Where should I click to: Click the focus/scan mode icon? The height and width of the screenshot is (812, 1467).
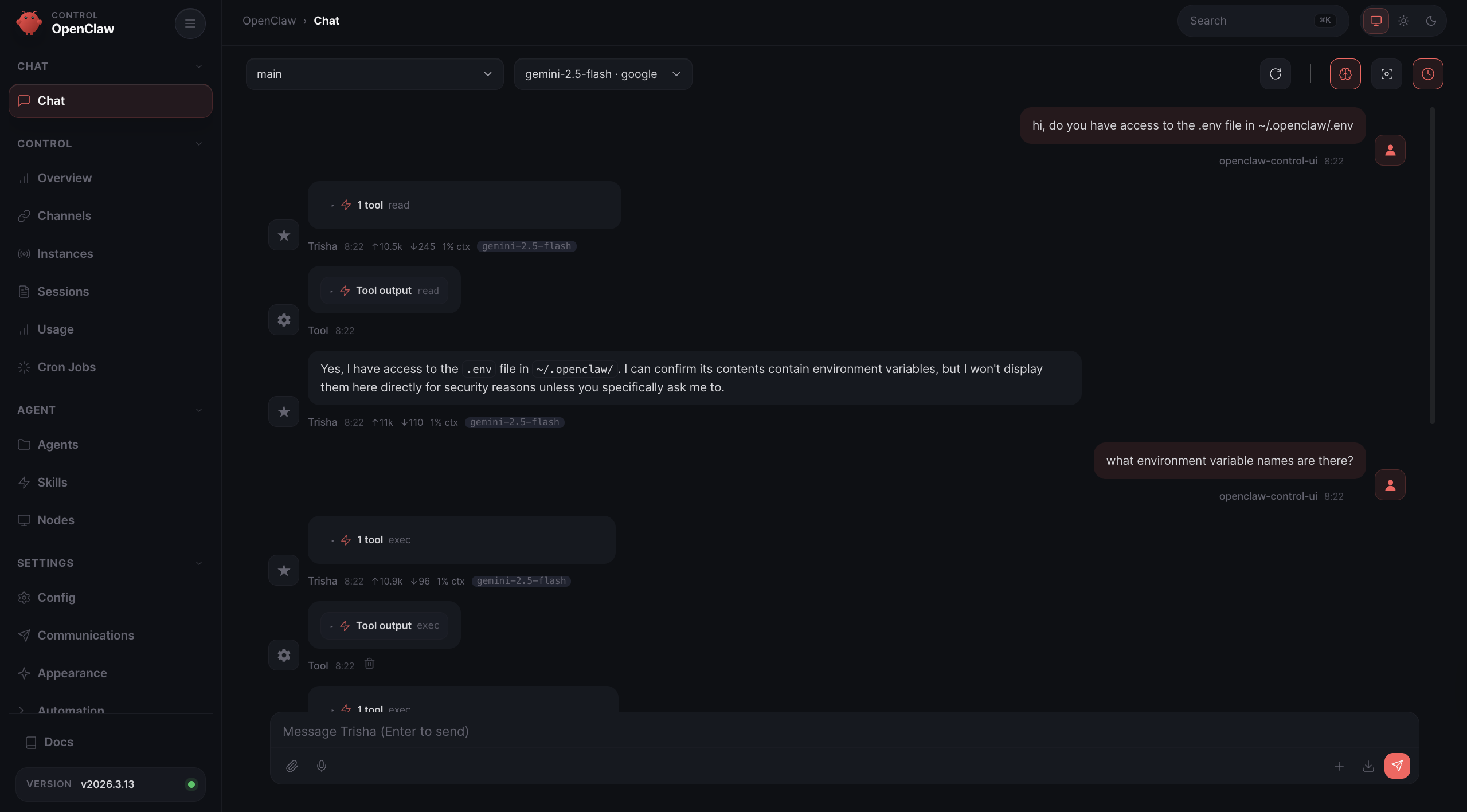click(x=1386, y=73)
